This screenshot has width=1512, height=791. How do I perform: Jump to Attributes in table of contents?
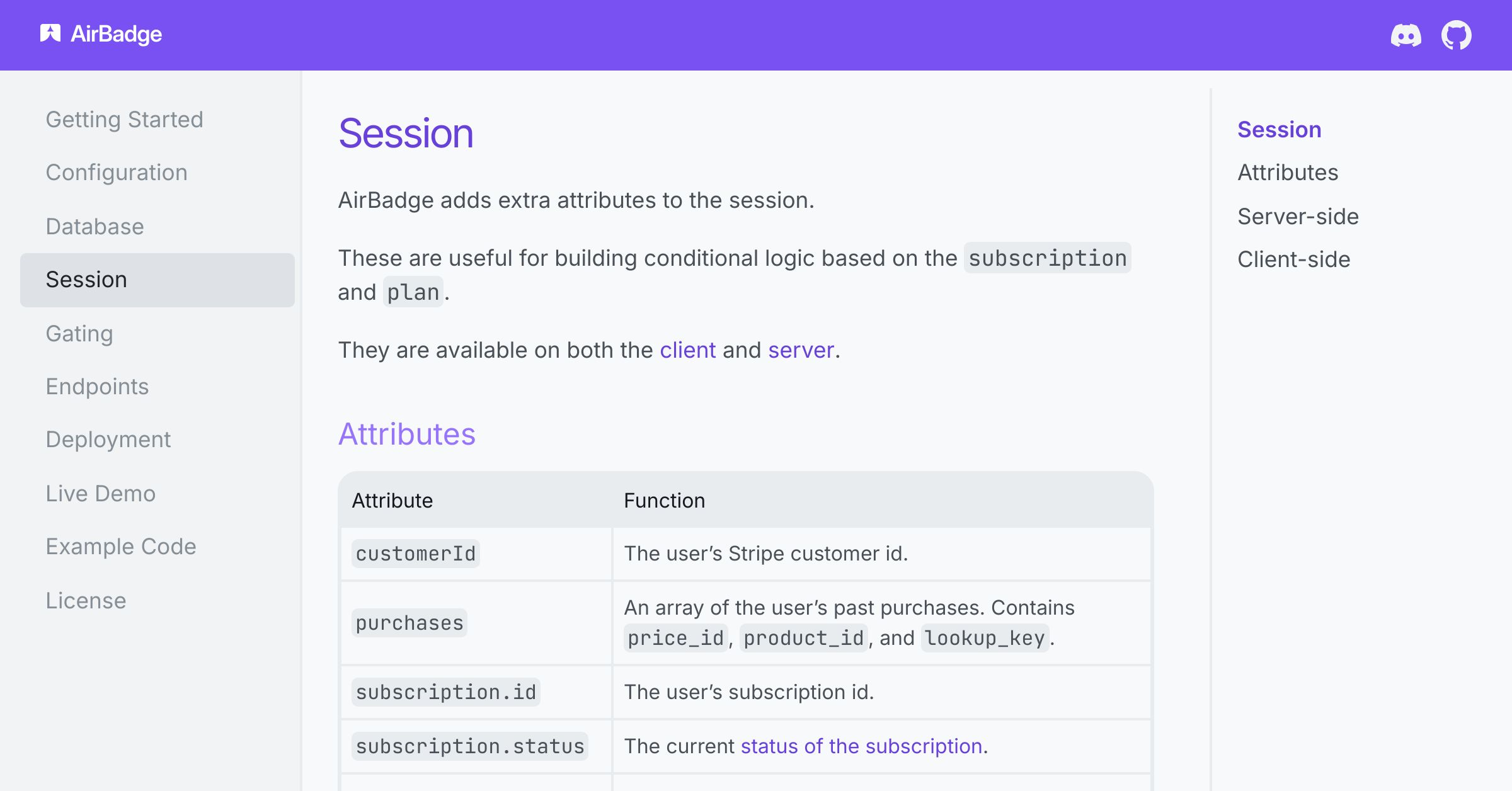click(1288, 173)
